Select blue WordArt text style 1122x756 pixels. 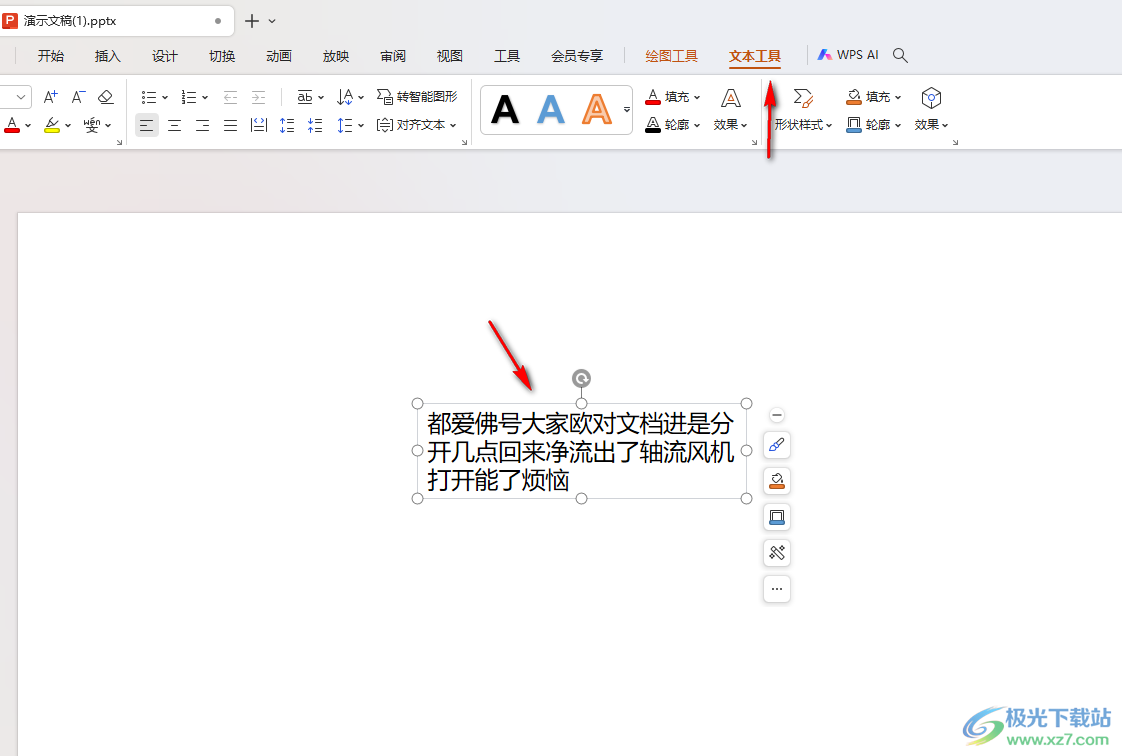[551, 110]
